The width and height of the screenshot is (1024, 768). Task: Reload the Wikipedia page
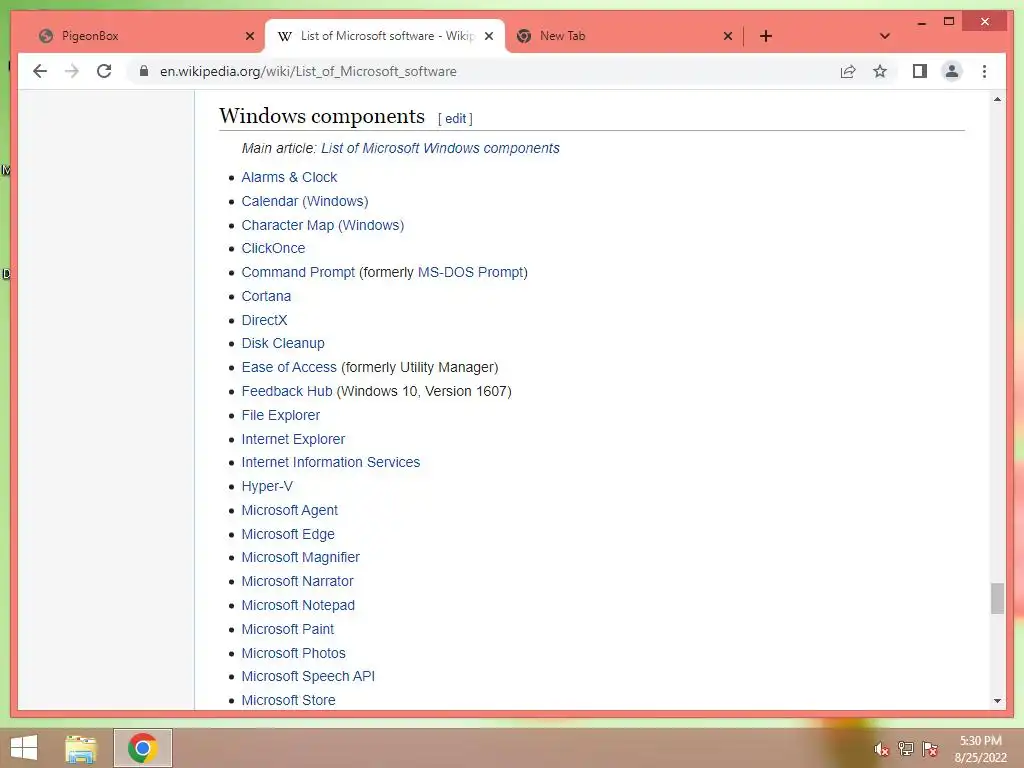(104, 71)
